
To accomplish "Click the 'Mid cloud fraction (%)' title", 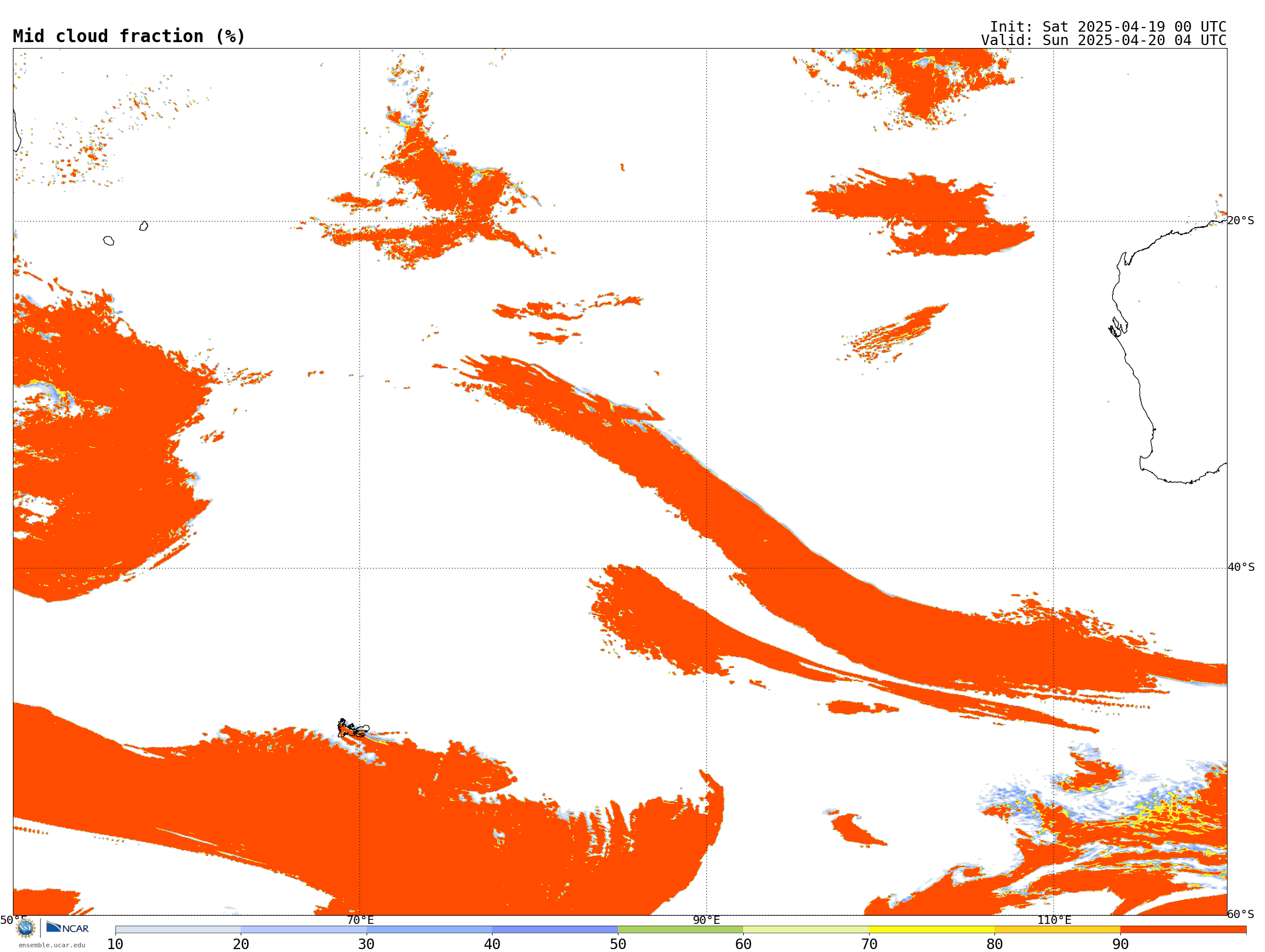I will pos(129,36).
